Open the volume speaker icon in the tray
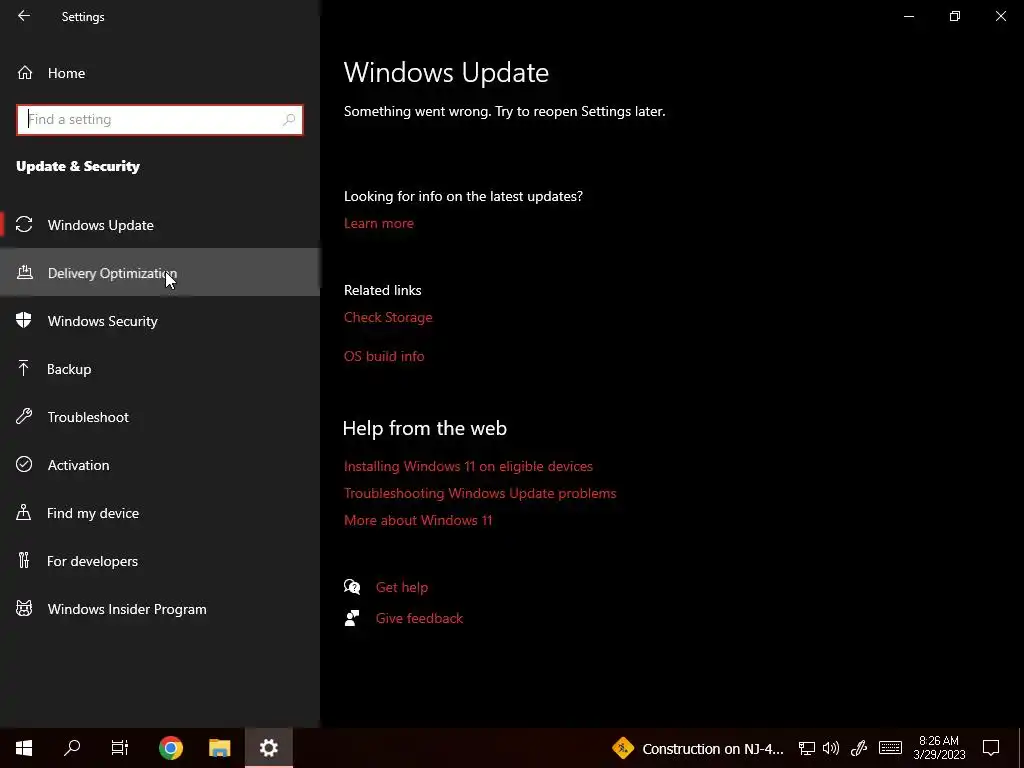The image size is (1024, 768). tap(831, 748)
